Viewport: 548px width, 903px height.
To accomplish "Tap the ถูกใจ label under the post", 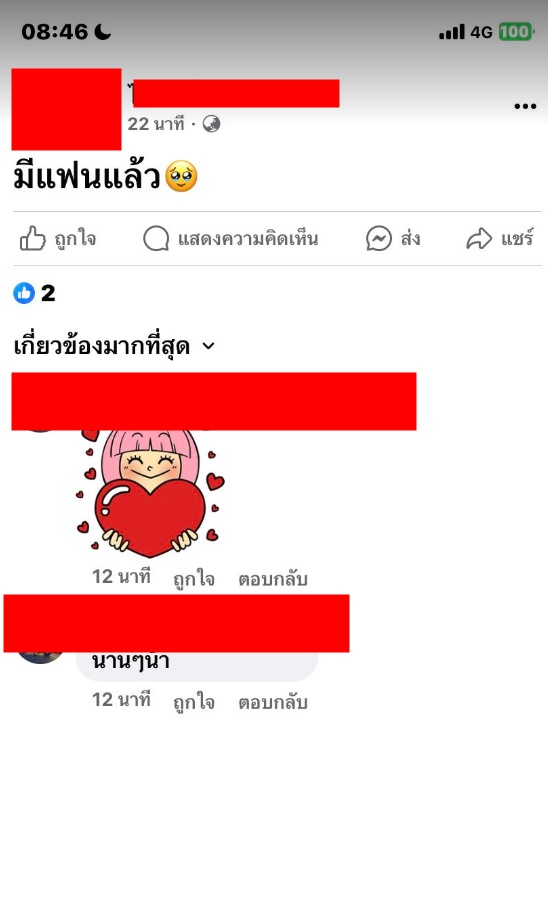I will tap(75, 238).
